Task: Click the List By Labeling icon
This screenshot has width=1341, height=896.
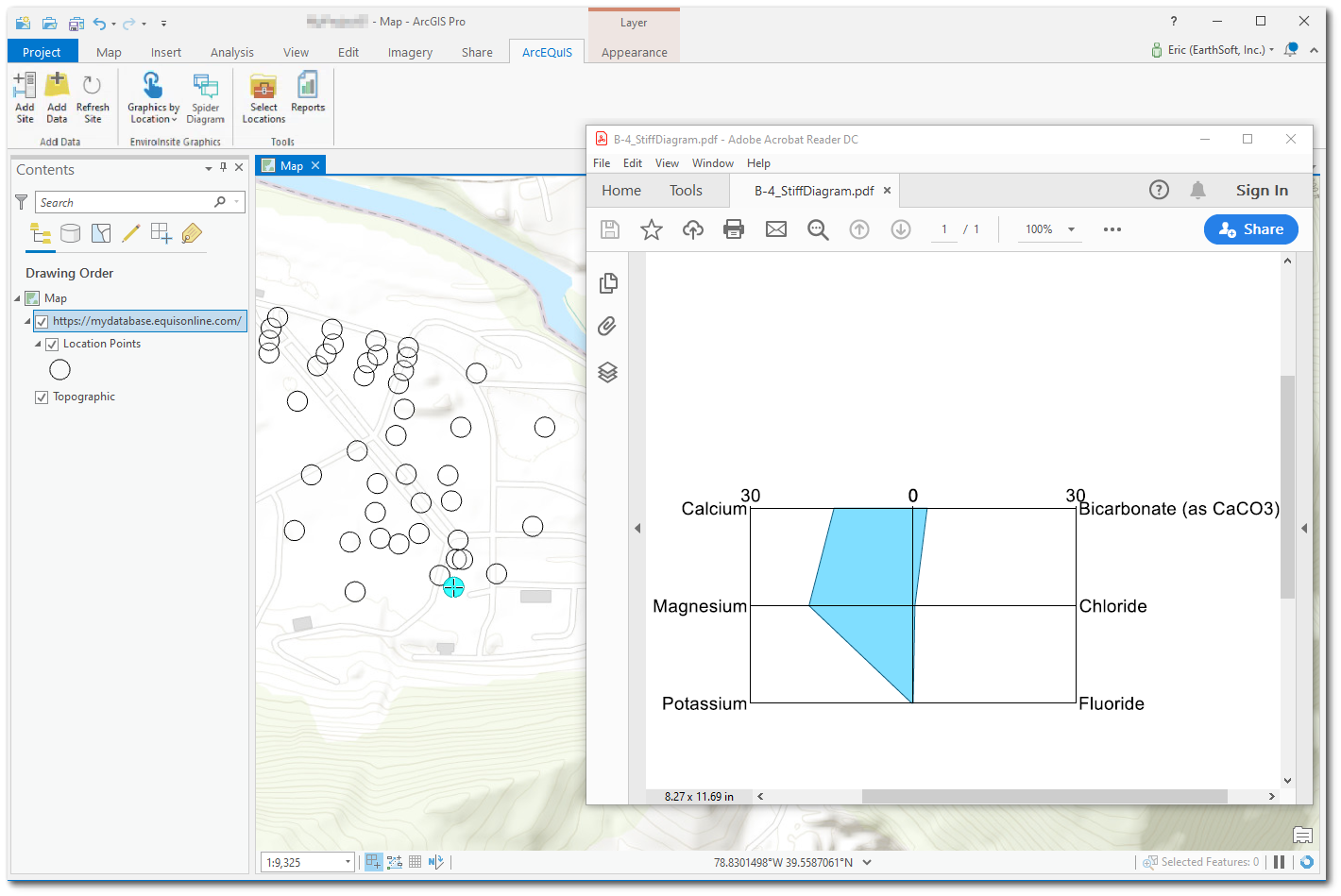Action: point(192,233)
